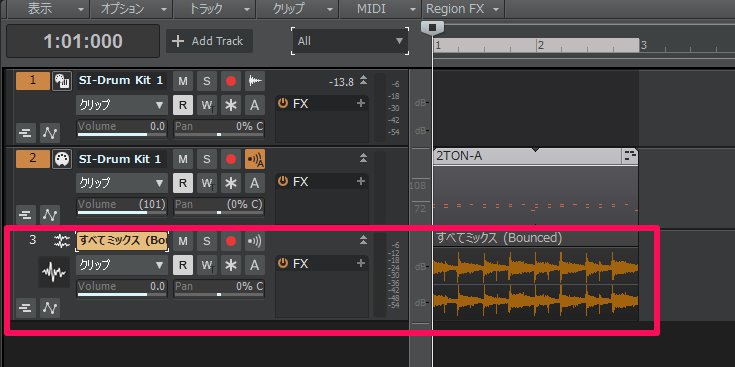
Task: Click take lanes icon on track 1
Action: [26, 133]
